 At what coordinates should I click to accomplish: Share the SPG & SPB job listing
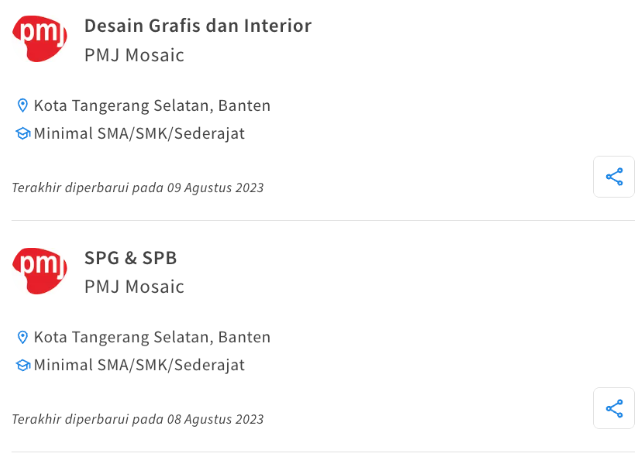pyautogui.click(x=614, y=409)
